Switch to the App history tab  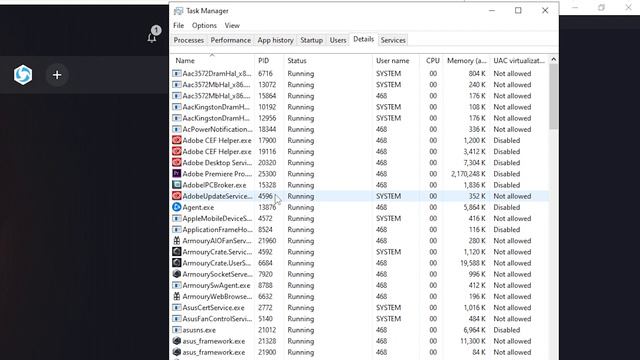[x=275, y=40]
